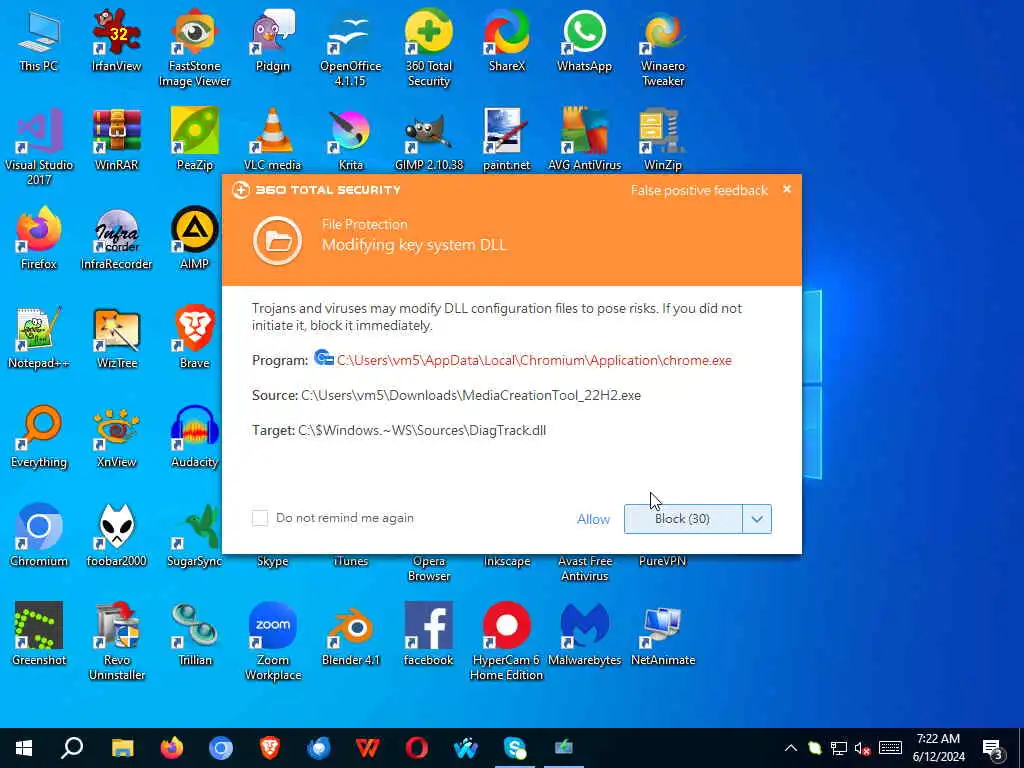Open the touch keyboard tray icon
Screen dimensions: 1024x768
tap(891, 748)
